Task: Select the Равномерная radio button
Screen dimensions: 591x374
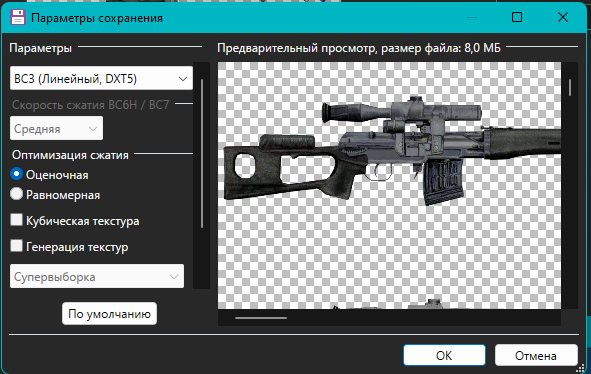Action: 16,194
